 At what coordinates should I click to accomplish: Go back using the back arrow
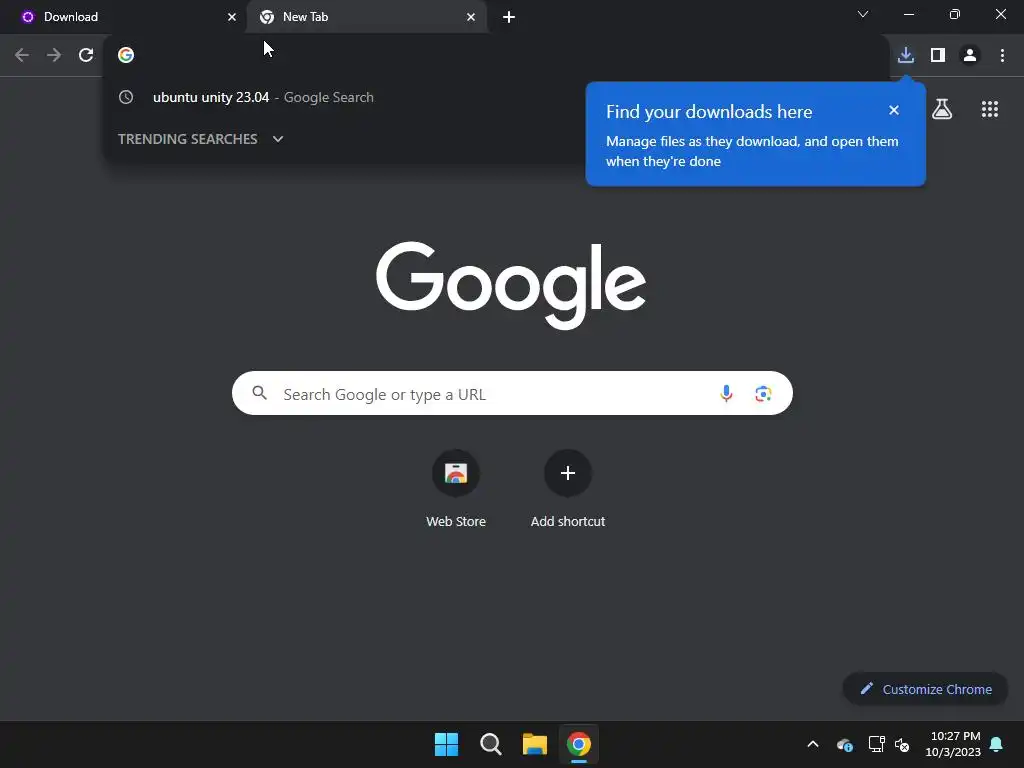[22, 55]
